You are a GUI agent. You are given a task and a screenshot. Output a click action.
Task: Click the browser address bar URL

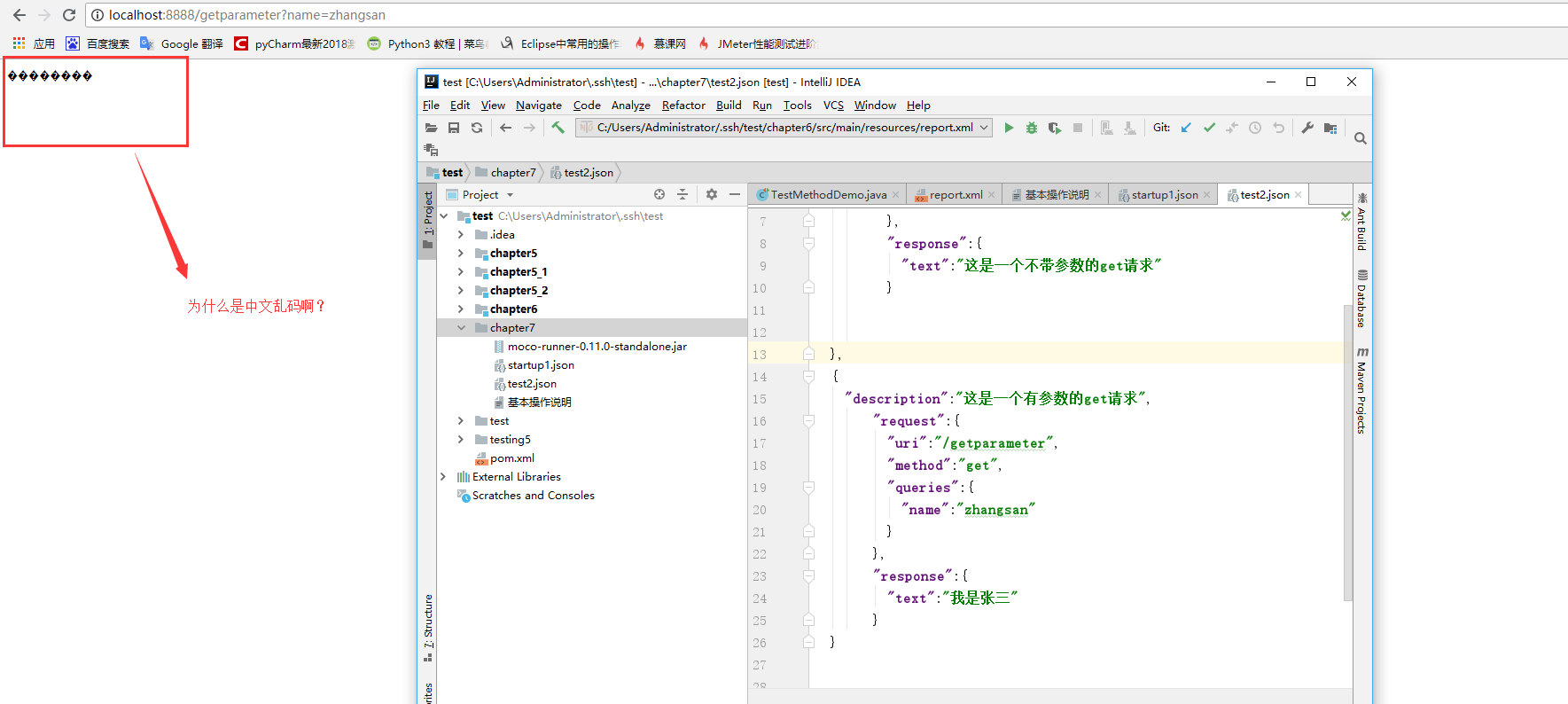pos(247,15)
